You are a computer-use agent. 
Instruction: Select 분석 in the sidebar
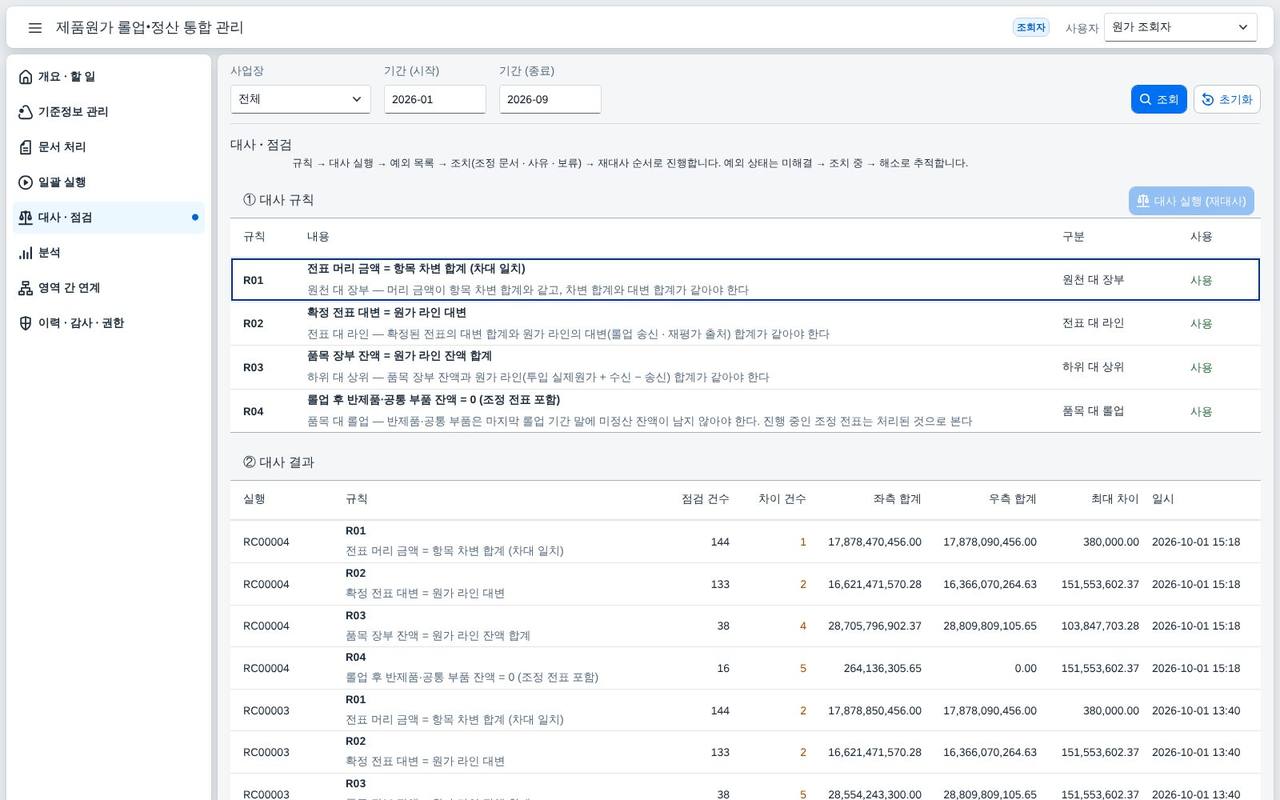tap(109, 253)
